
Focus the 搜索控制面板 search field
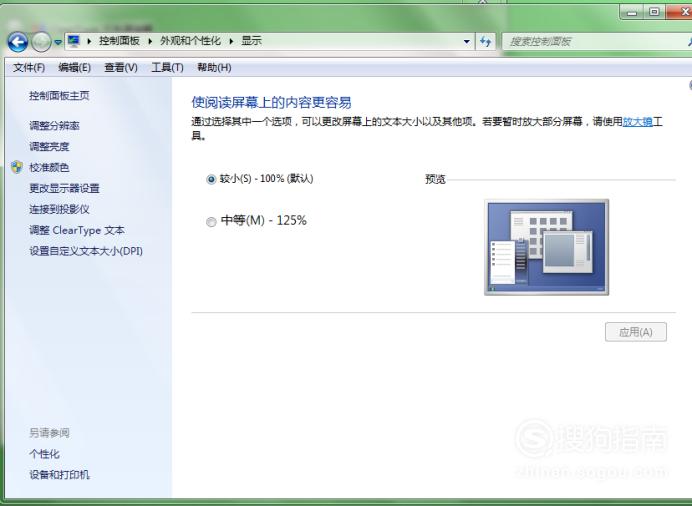pos(596,41)
